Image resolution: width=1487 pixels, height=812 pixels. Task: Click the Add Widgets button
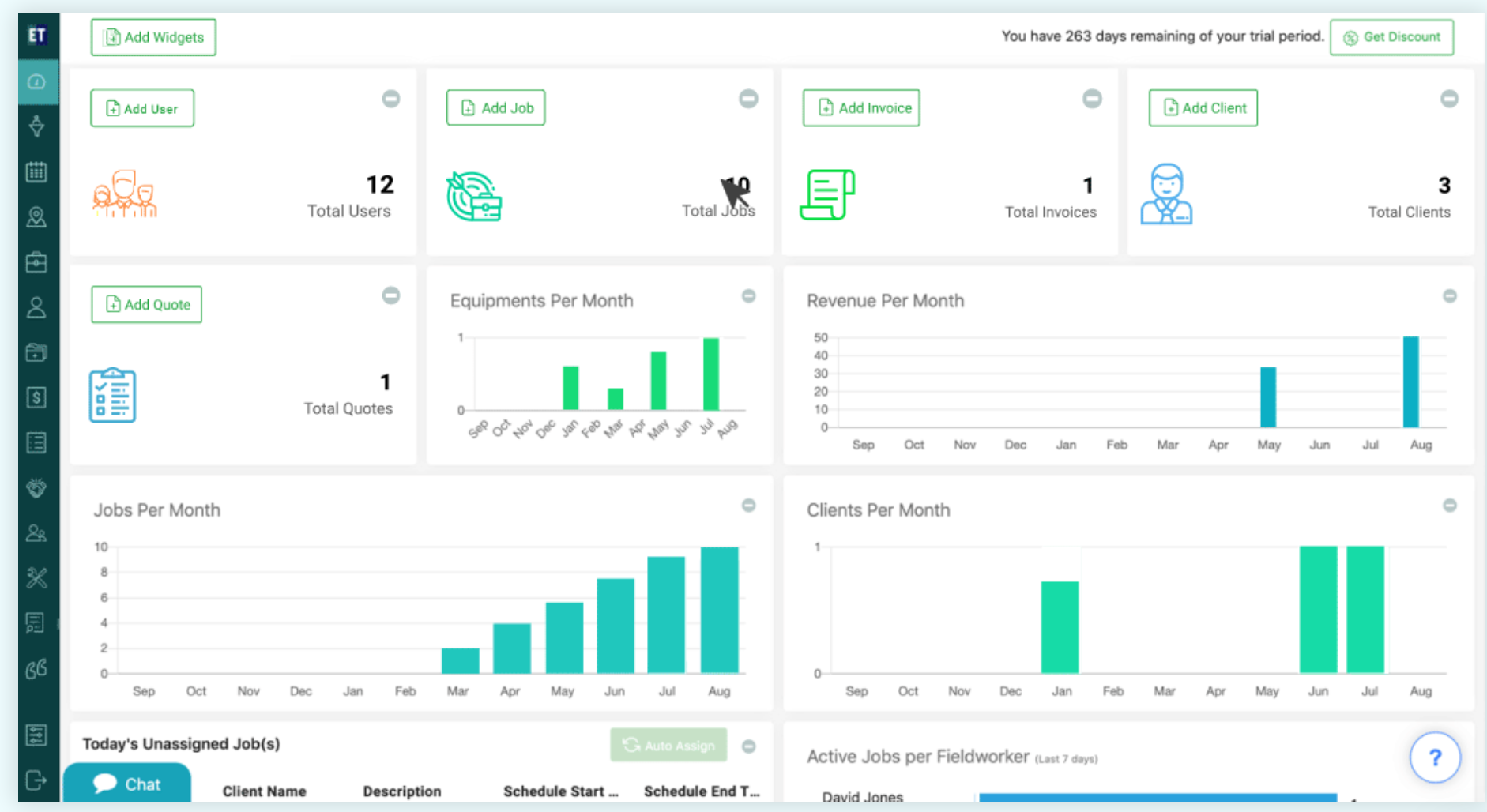click(152, 36)
